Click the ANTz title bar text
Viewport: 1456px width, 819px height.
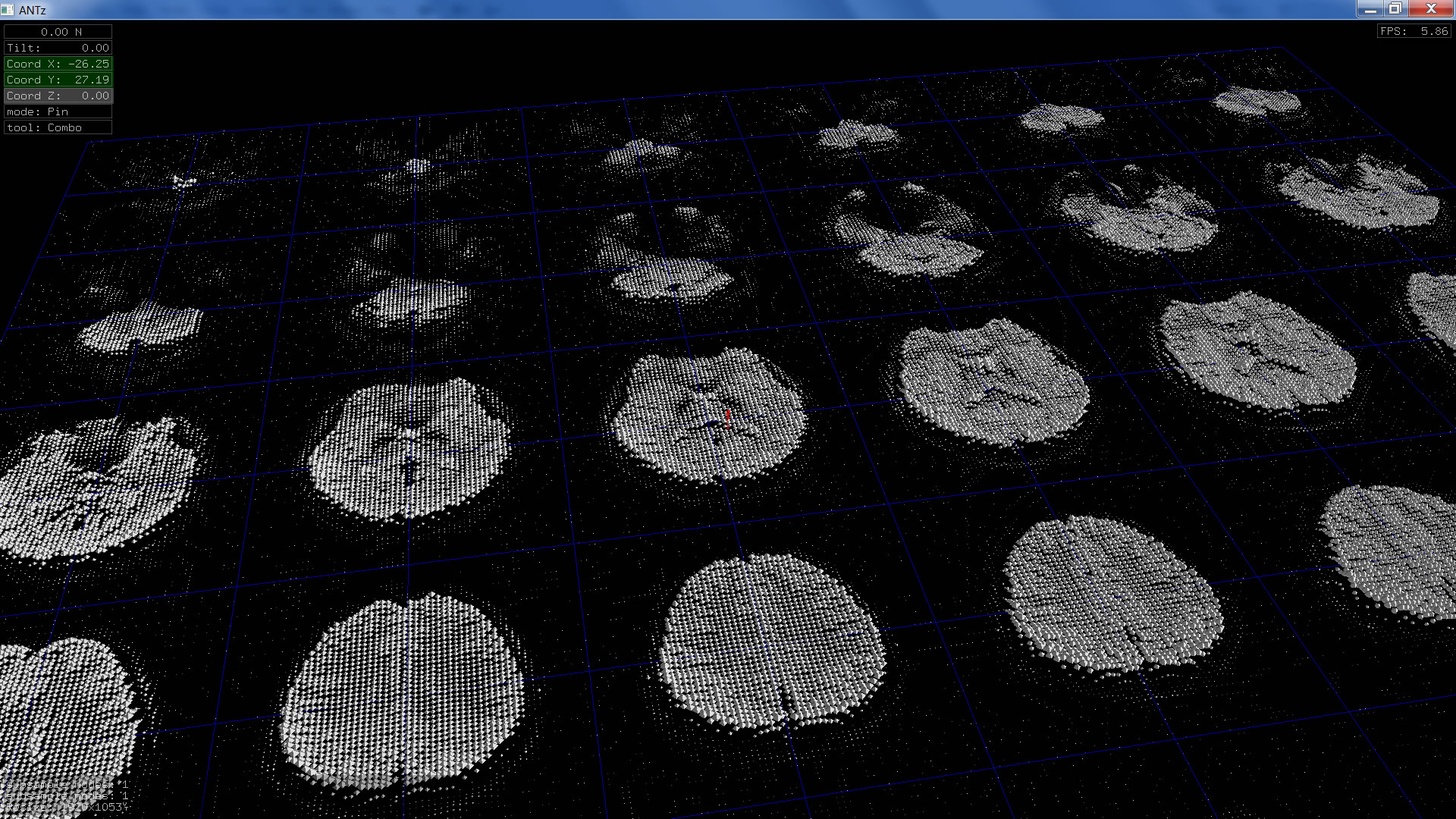33,10
